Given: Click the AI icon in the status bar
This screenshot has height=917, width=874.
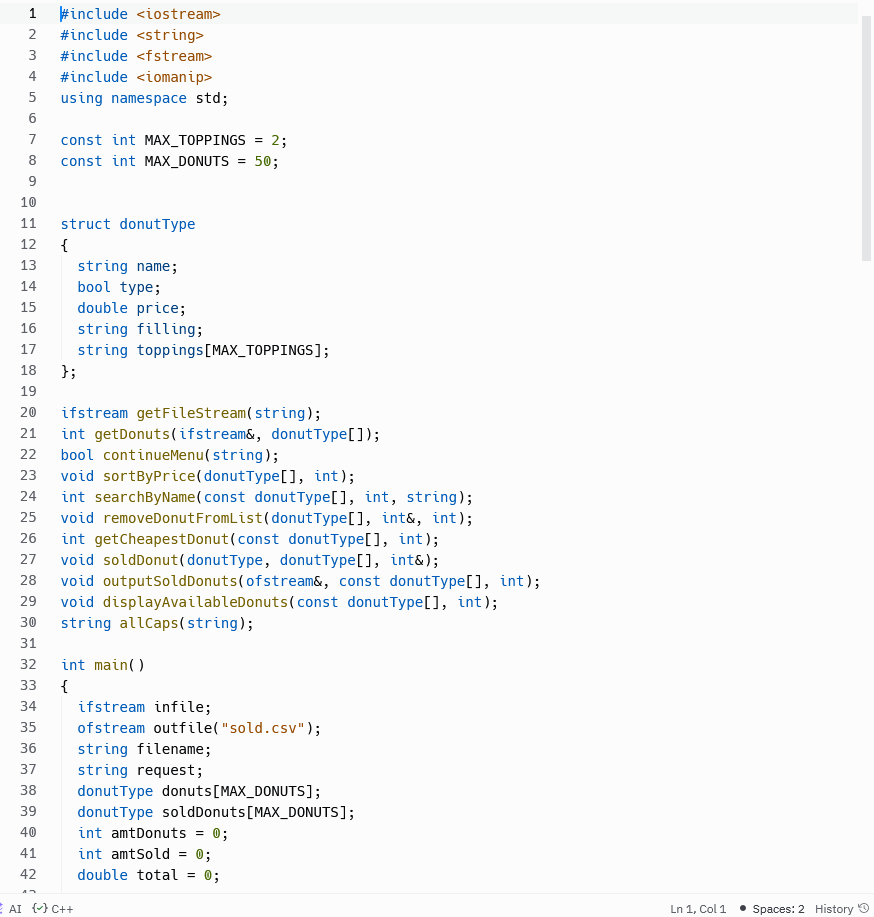Looking at the screenshot, I should click(13, 908).
